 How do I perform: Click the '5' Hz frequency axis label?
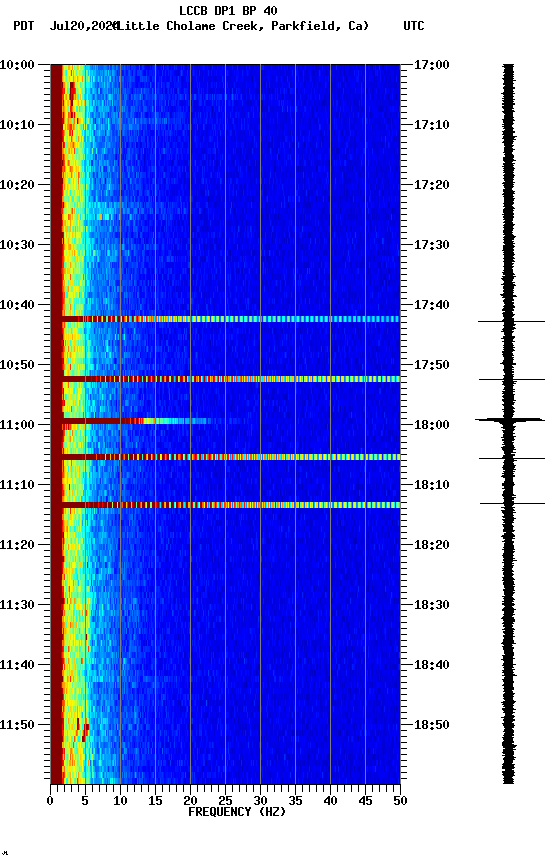tap(85, 801)
